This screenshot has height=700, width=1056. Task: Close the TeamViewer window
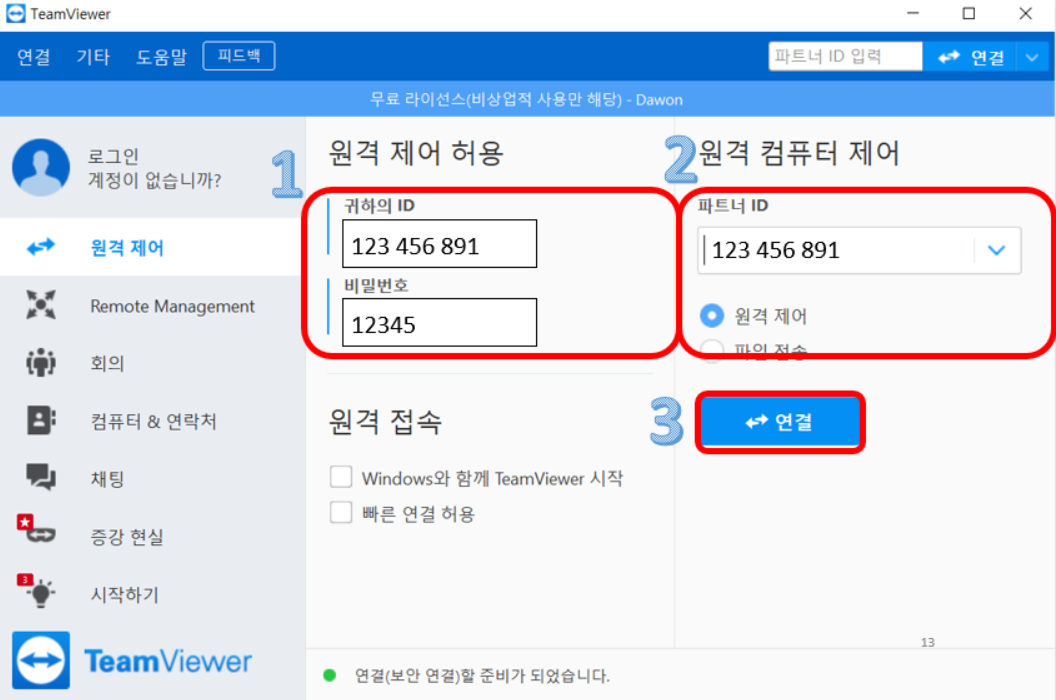(1025, 13)
